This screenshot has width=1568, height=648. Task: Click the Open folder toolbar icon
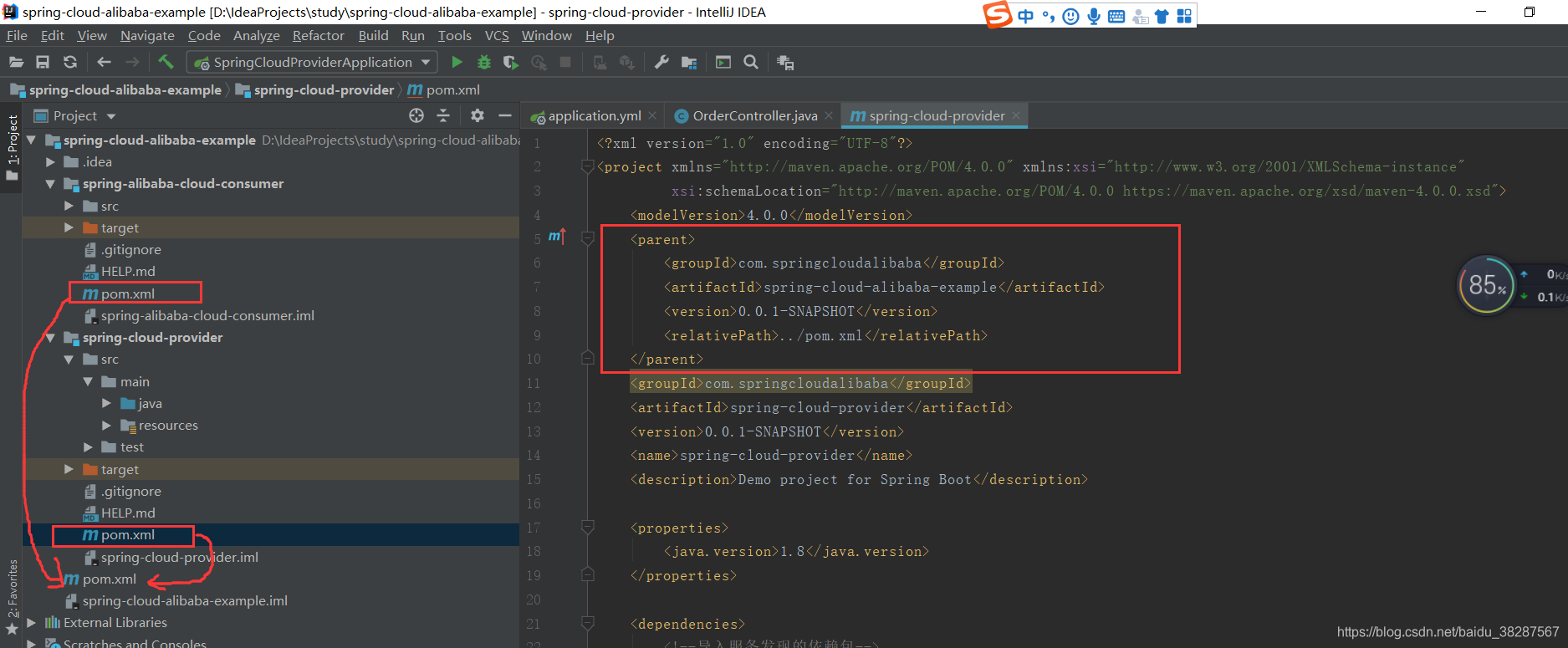16,62
